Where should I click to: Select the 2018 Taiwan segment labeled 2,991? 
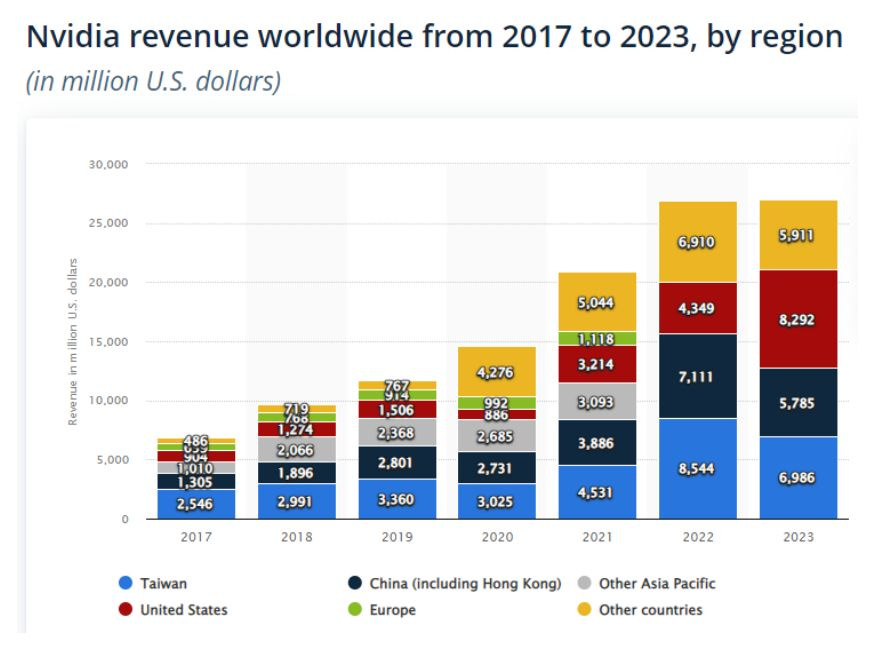pos(297,501)
